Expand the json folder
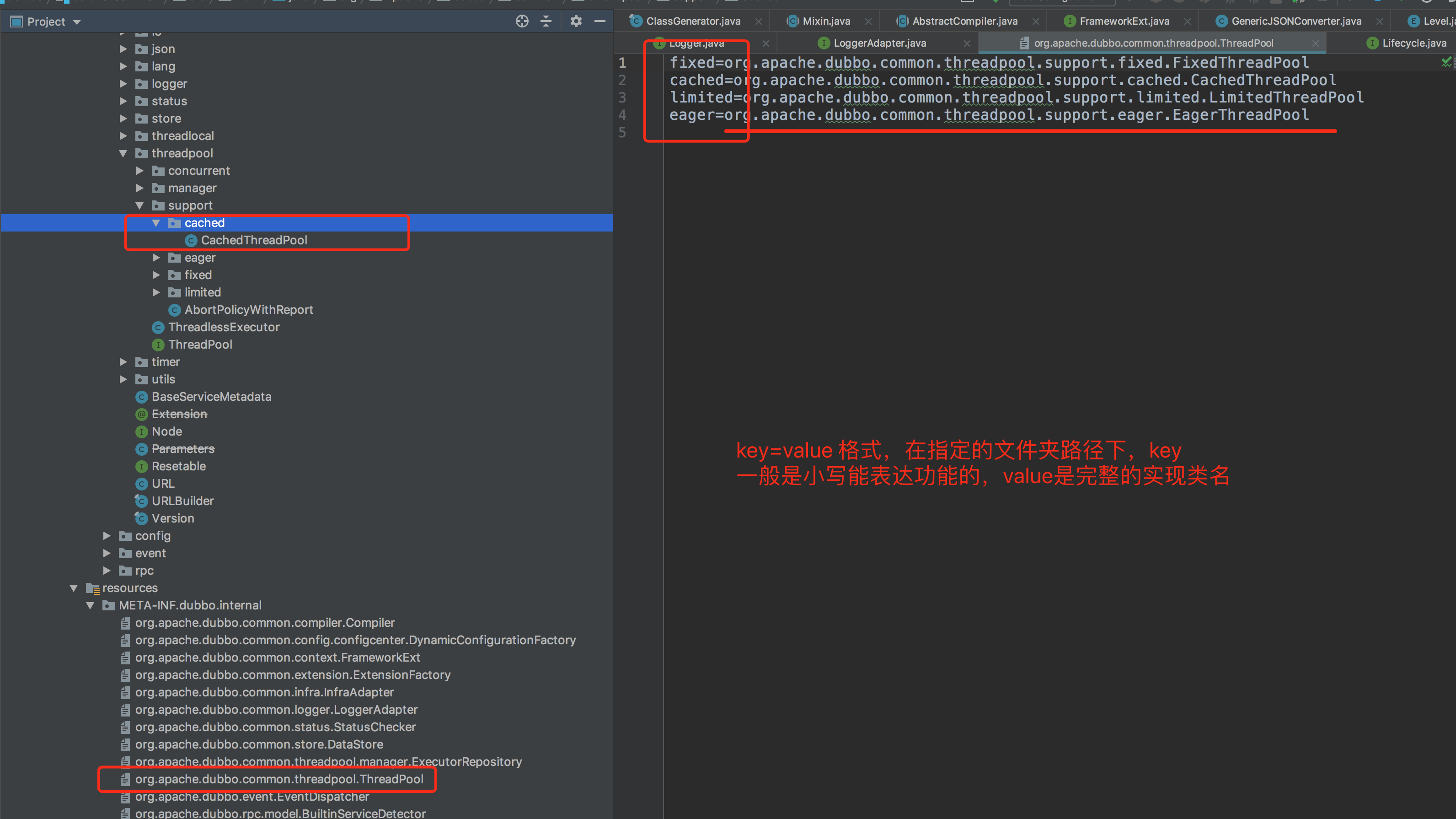The height and width of the screenshot is (819, 1456). (123, 49)
